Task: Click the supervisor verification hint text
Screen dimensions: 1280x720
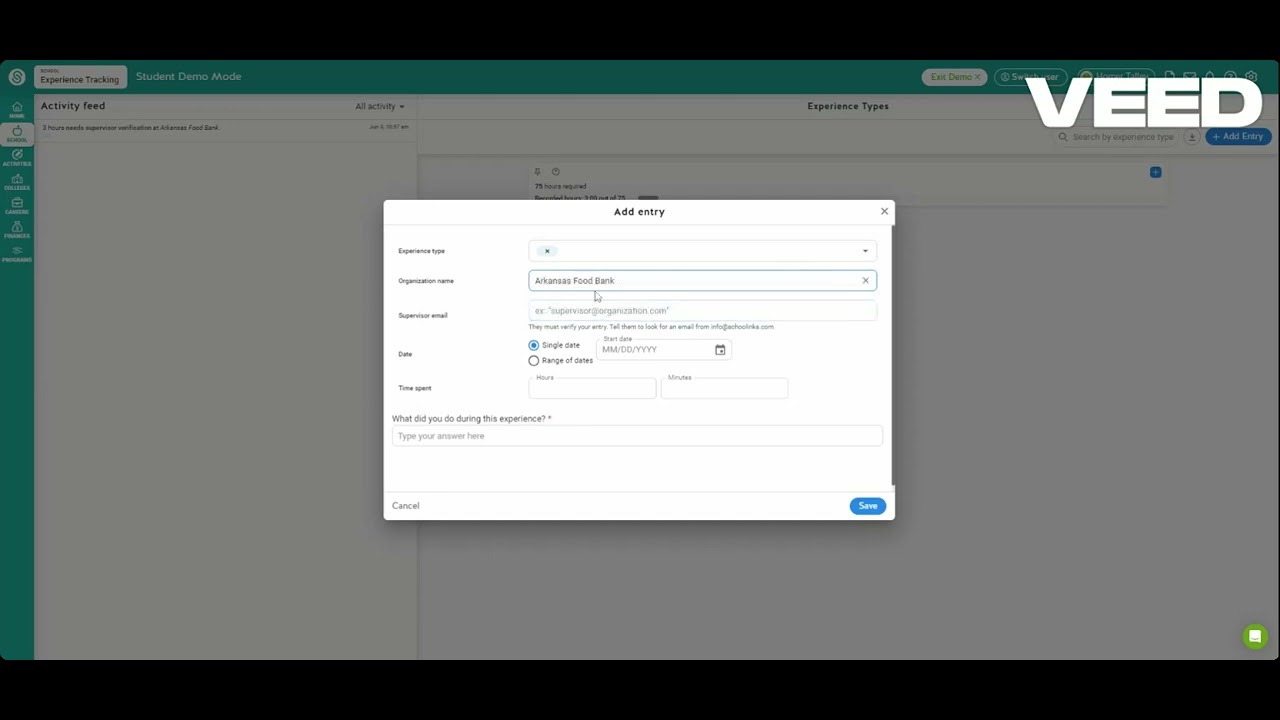Action: (651, 327)
